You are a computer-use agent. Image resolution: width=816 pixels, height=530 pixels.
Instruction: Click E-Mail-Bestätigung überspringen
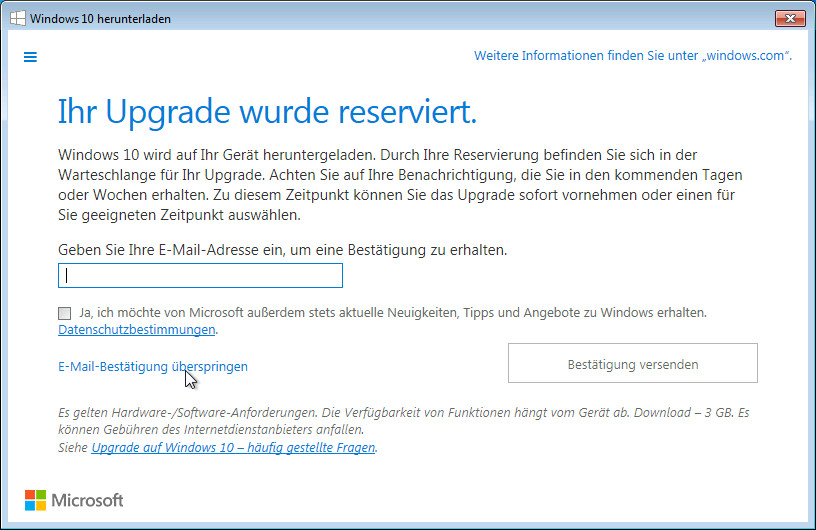[x=153, y=367]
